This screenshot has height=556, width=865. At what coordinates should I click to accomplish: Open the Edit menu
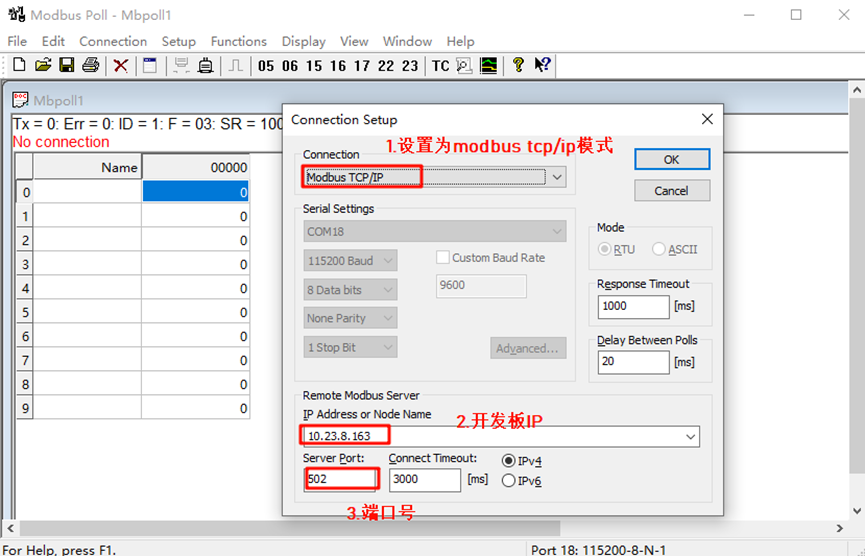[53, 41]
